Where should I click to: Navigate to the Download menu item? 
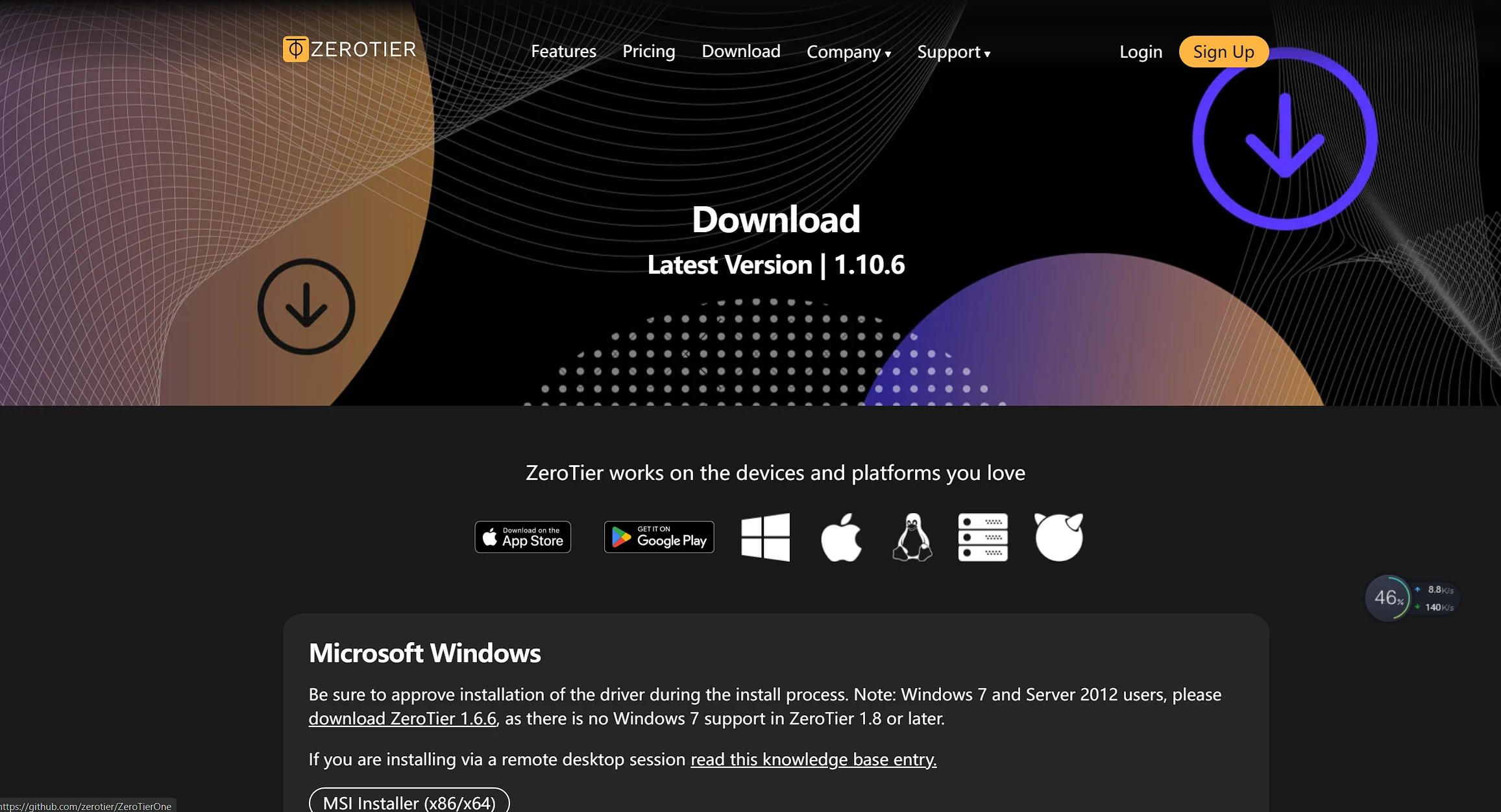[x=741, y=51]
